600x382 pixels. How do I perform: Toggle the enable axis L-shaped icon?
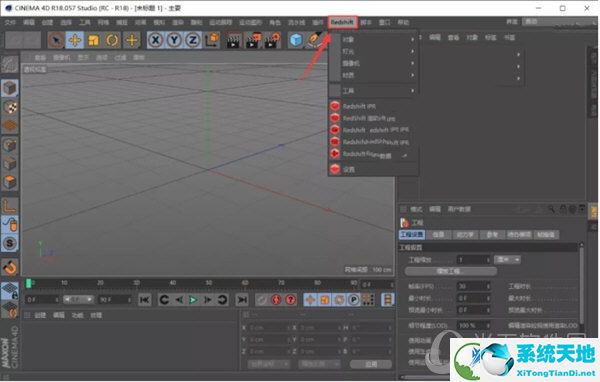10,206
